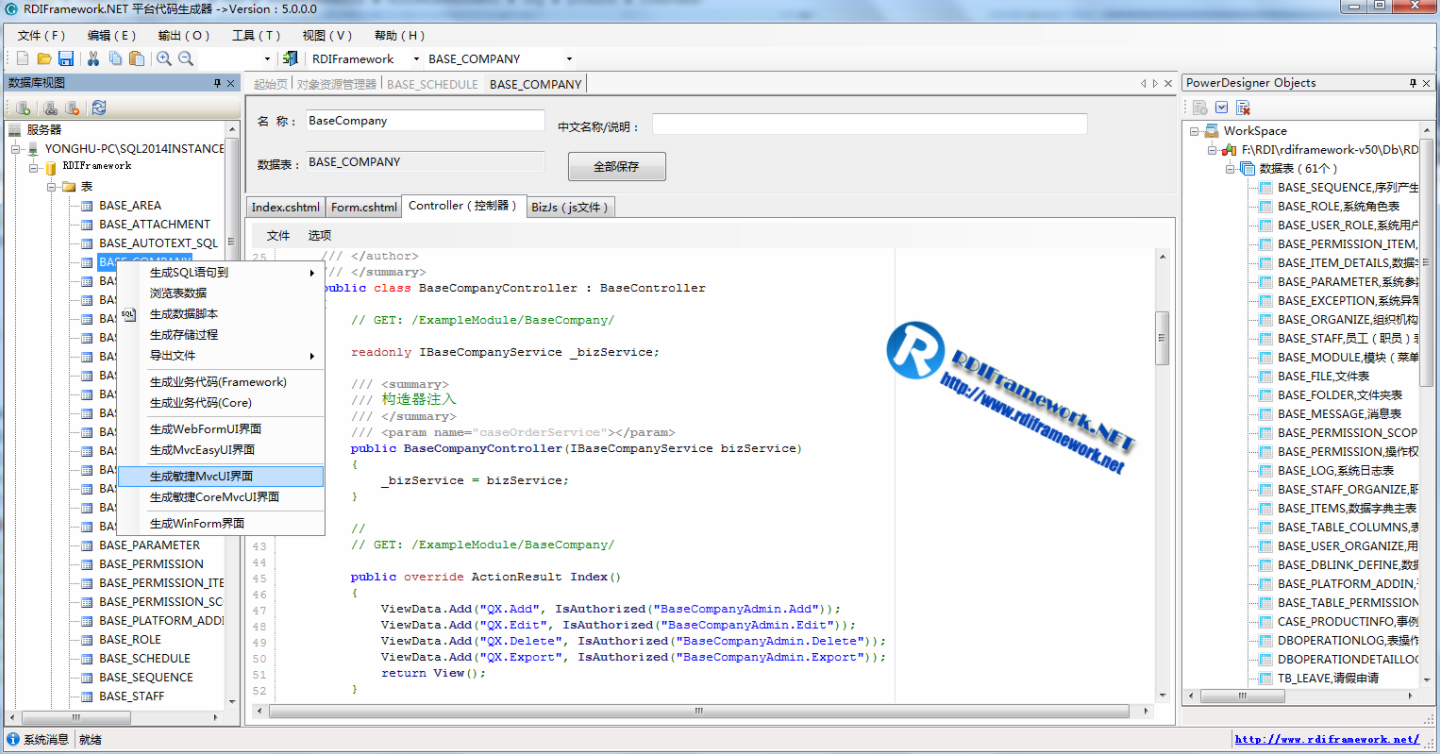This screenshot has width=1440, height=754.
Task: Switch to the Index.cshtml tab
Action: pyautogui.click(x=286, y=207)
